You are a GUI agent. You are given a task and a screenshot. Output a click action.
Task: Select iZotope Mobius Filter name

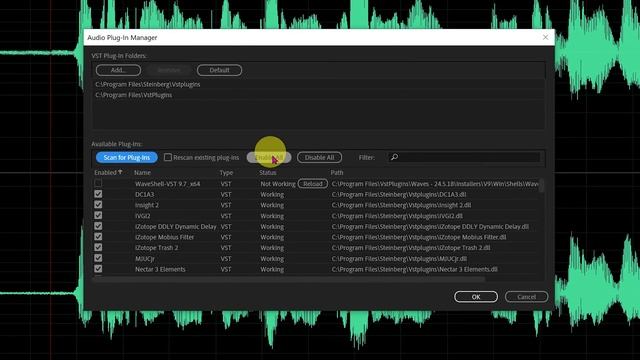[164, 237]
